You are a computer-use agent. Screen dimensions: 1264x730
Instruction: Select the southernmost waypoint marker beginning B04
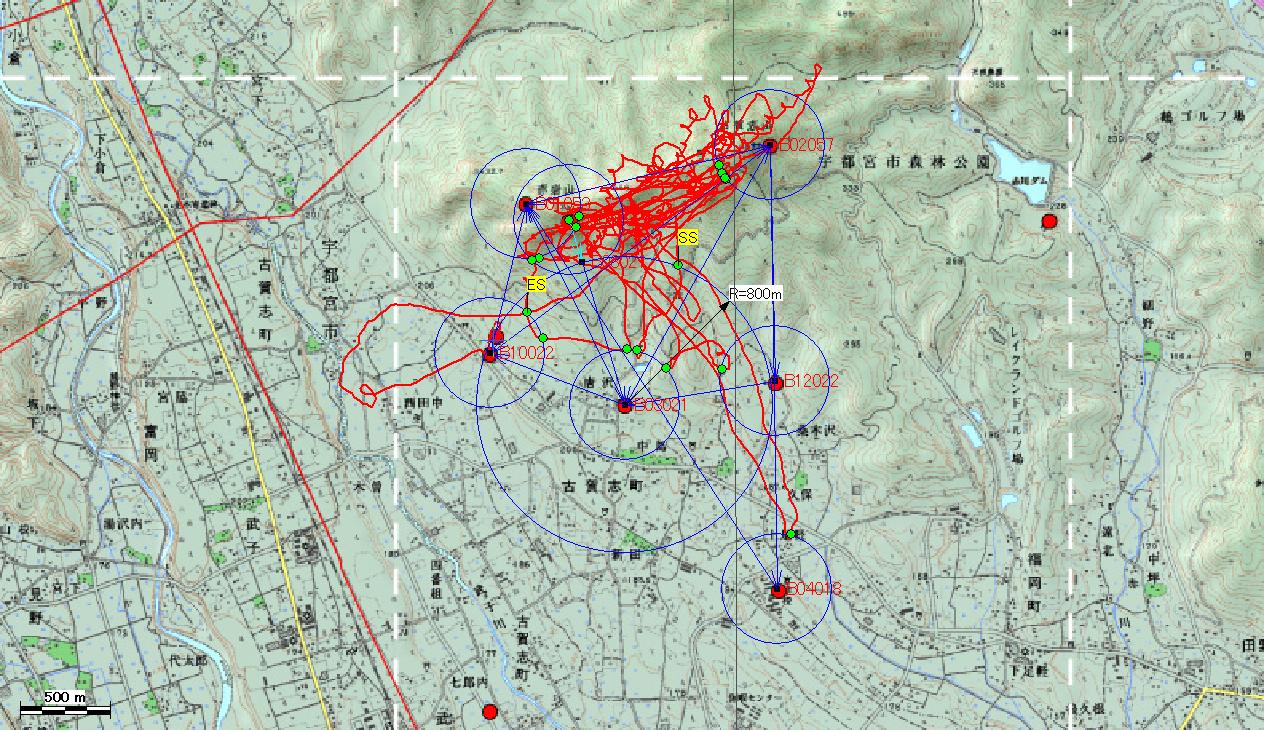778,590
